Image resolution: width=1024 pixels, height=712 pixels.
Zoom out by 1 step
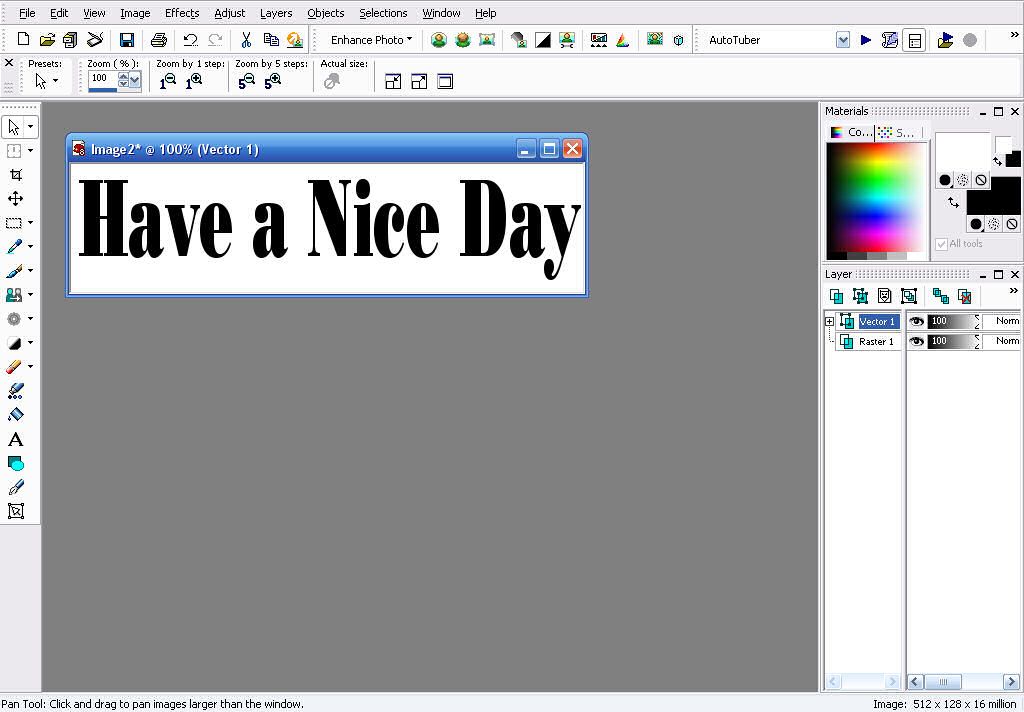(168, 82)
